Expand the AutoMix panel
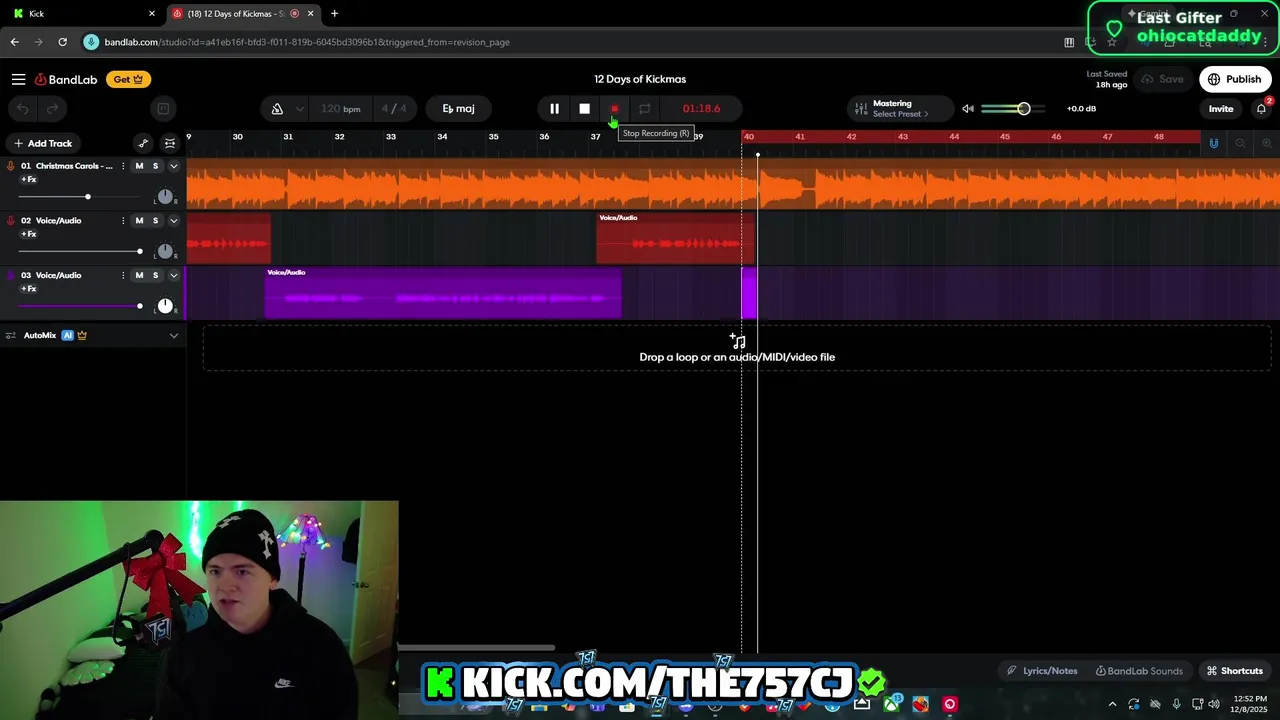This screenshot has width=1280, height=720. [173, 336]
